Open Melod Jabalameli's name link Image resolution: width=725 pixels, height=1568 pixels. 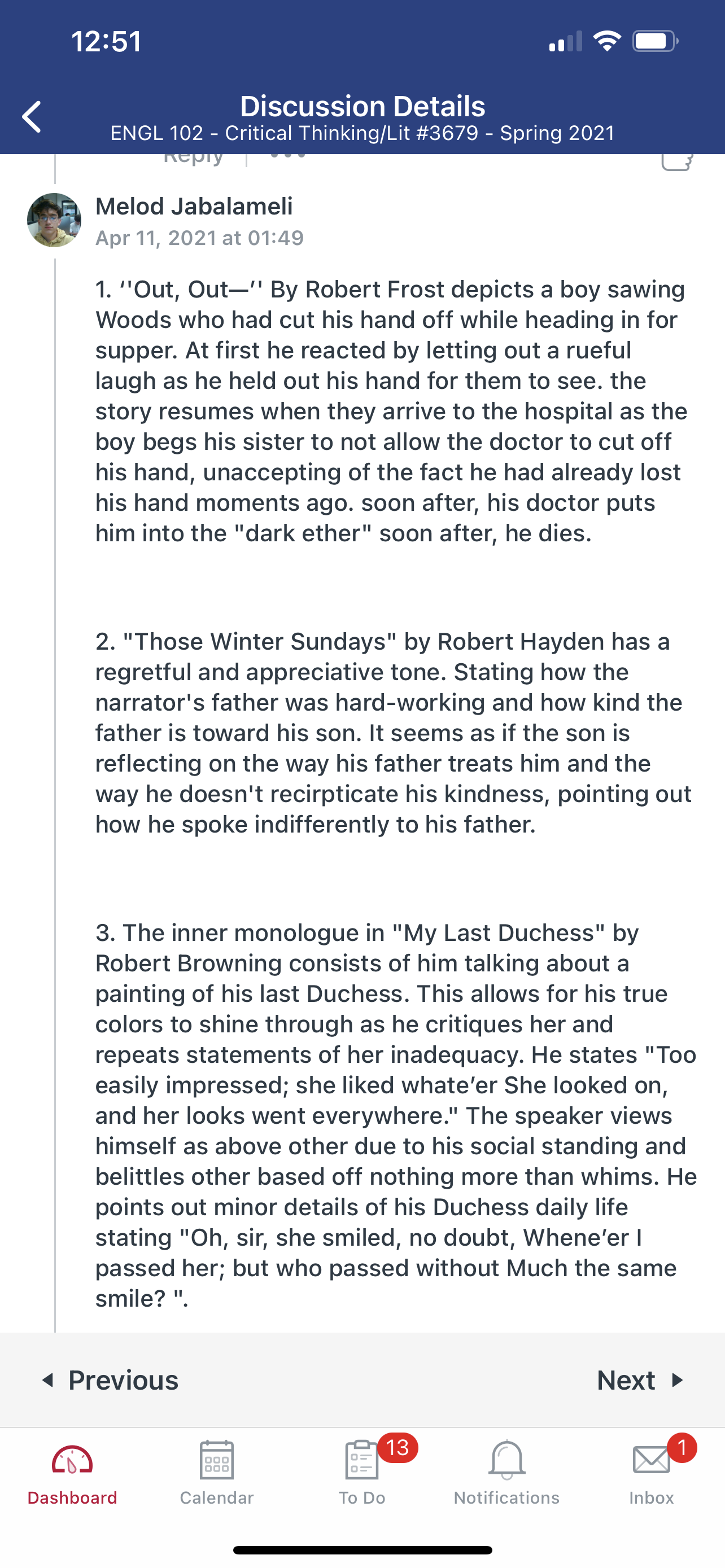[x=194, y=207]
